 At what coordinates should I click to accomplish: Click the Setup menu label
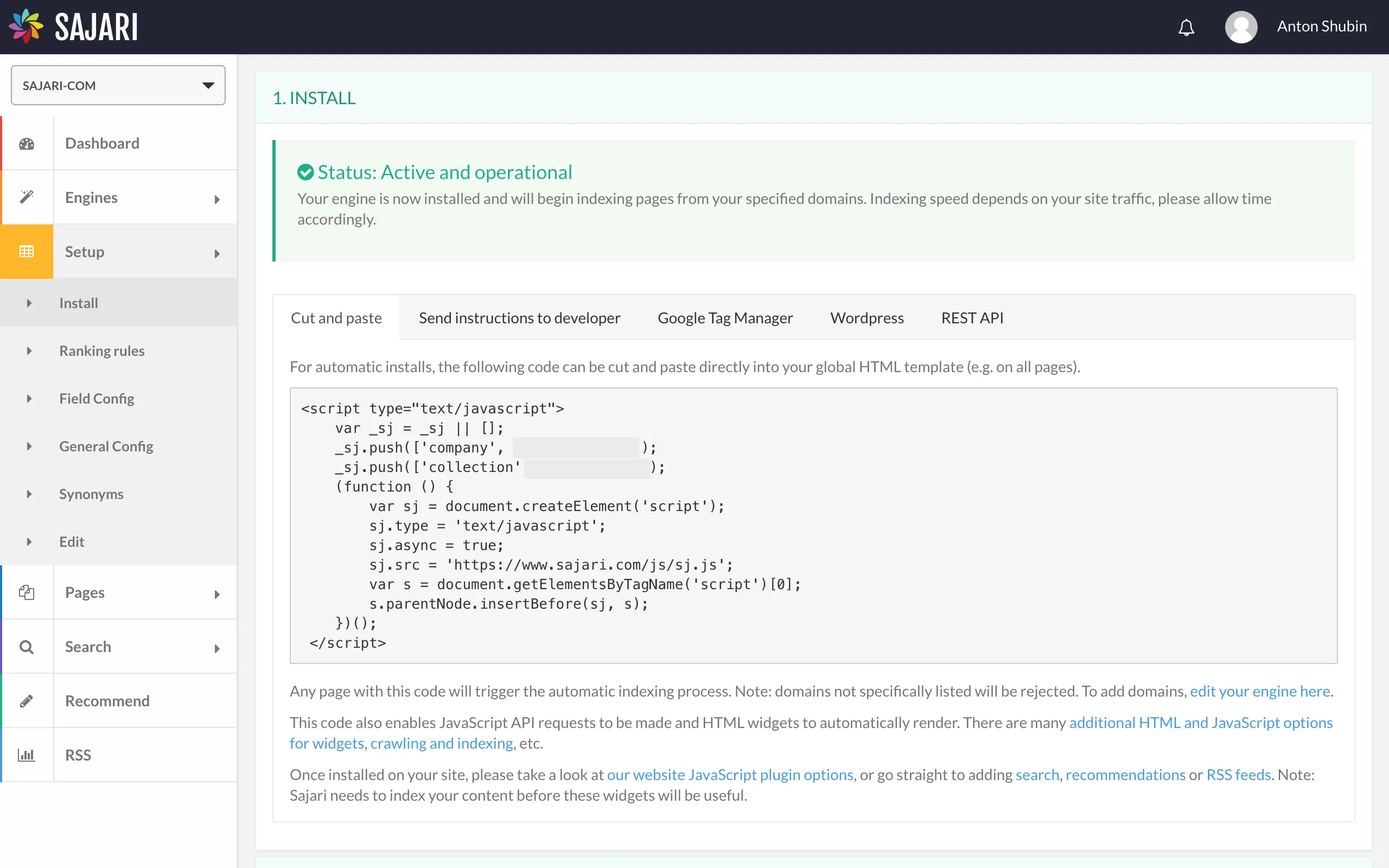coord(85,251)
